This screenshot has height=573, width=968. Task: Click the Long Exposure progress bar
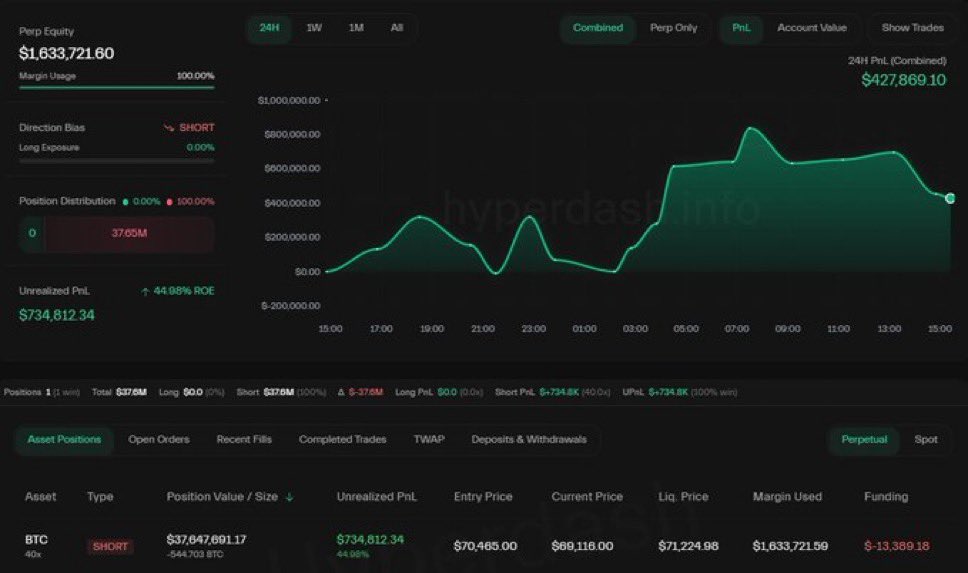117,161
